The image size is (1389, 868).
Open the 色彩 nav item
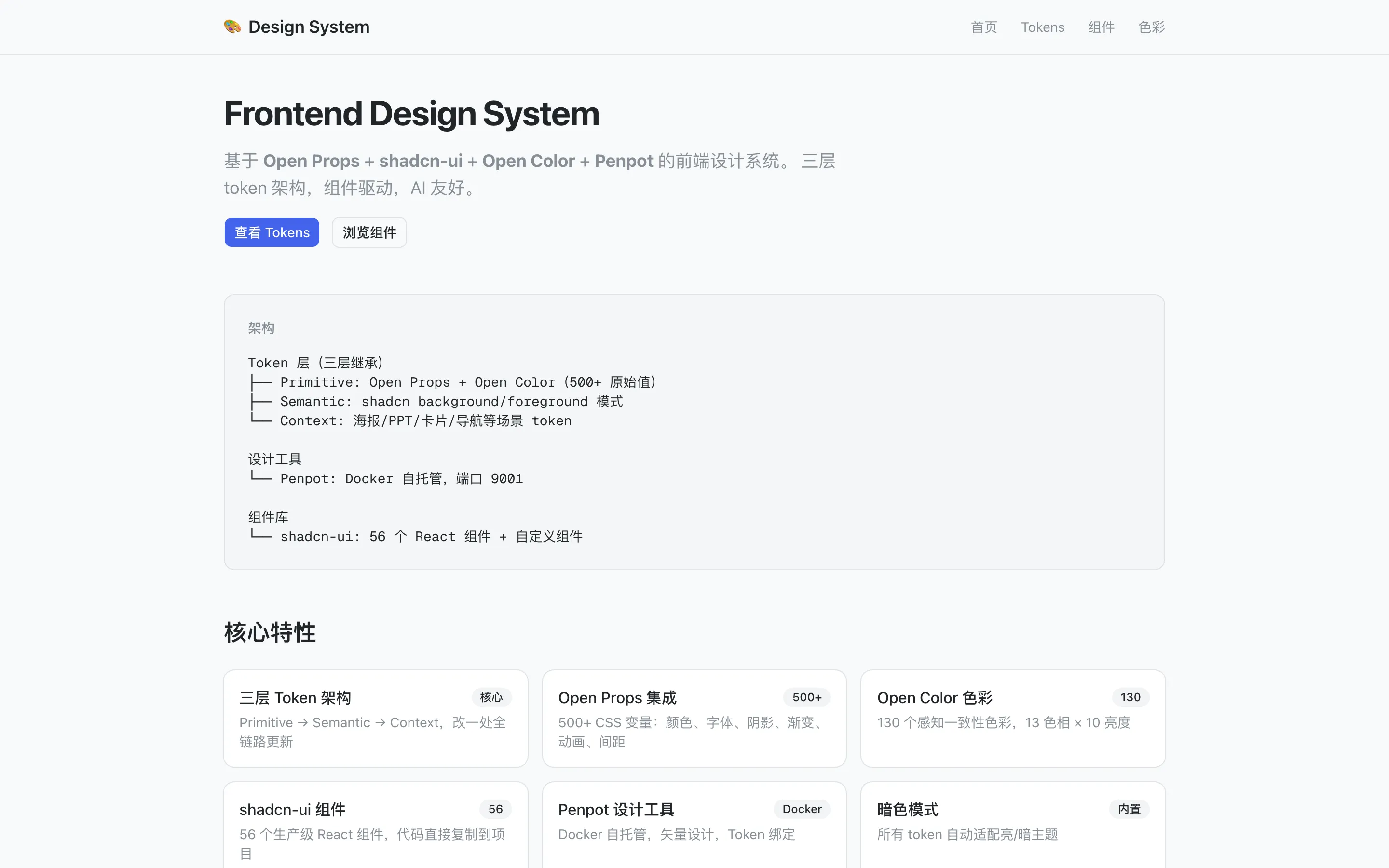point(1151,27)
